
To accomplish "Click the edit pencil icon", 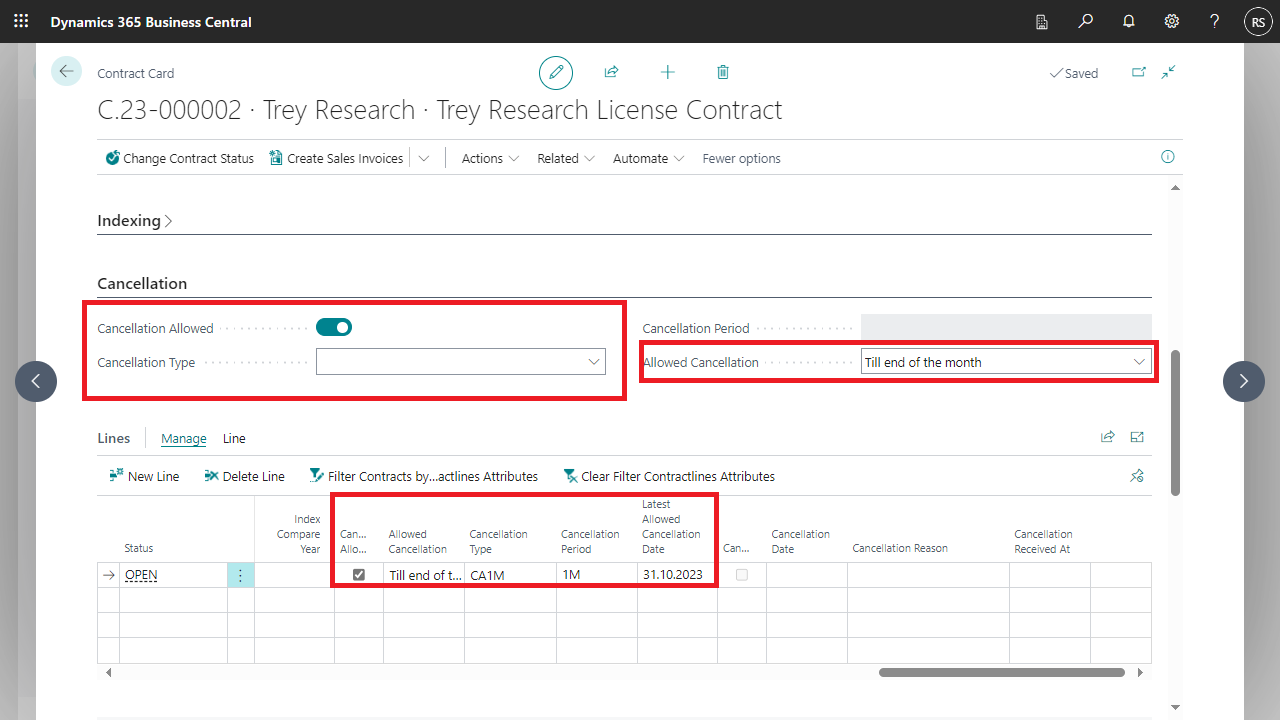I will (x=556, y=73).
